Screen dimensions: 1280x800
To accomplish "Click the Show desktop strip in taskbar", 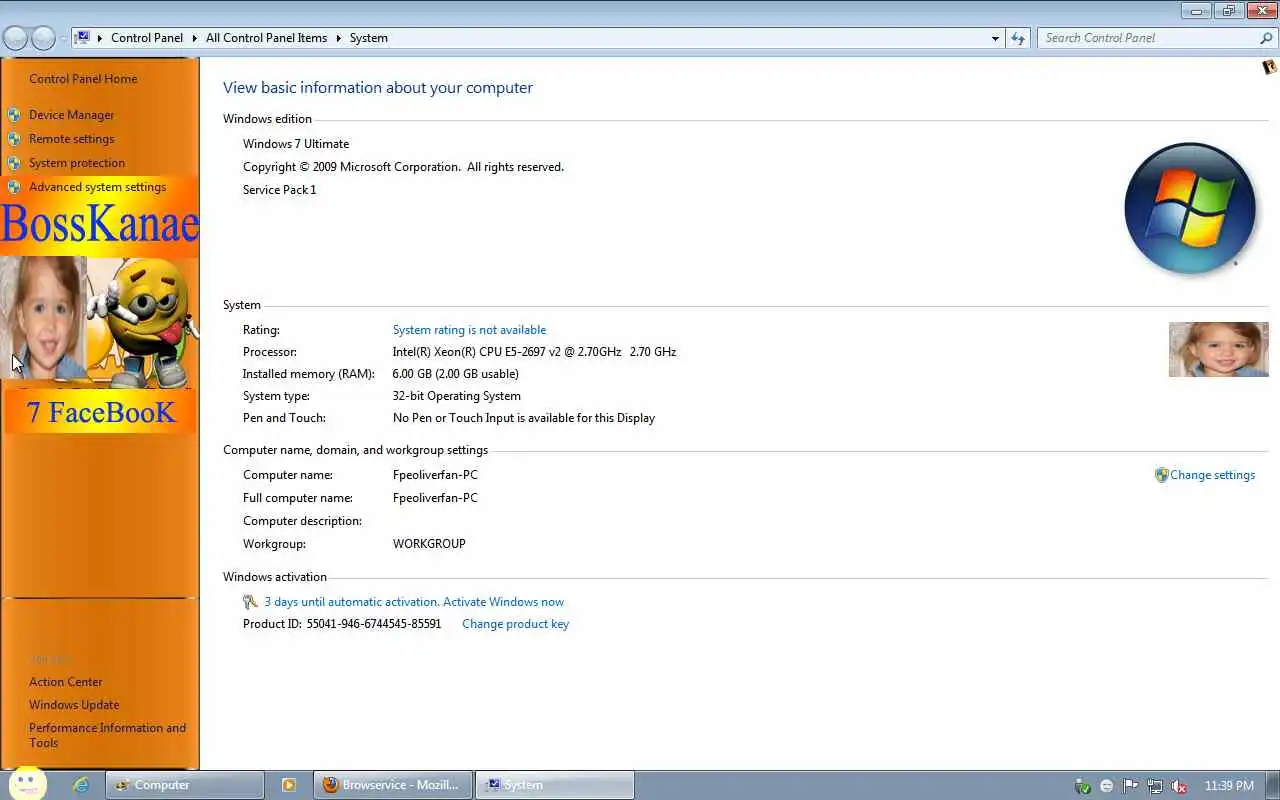I will pos(1273,785).
